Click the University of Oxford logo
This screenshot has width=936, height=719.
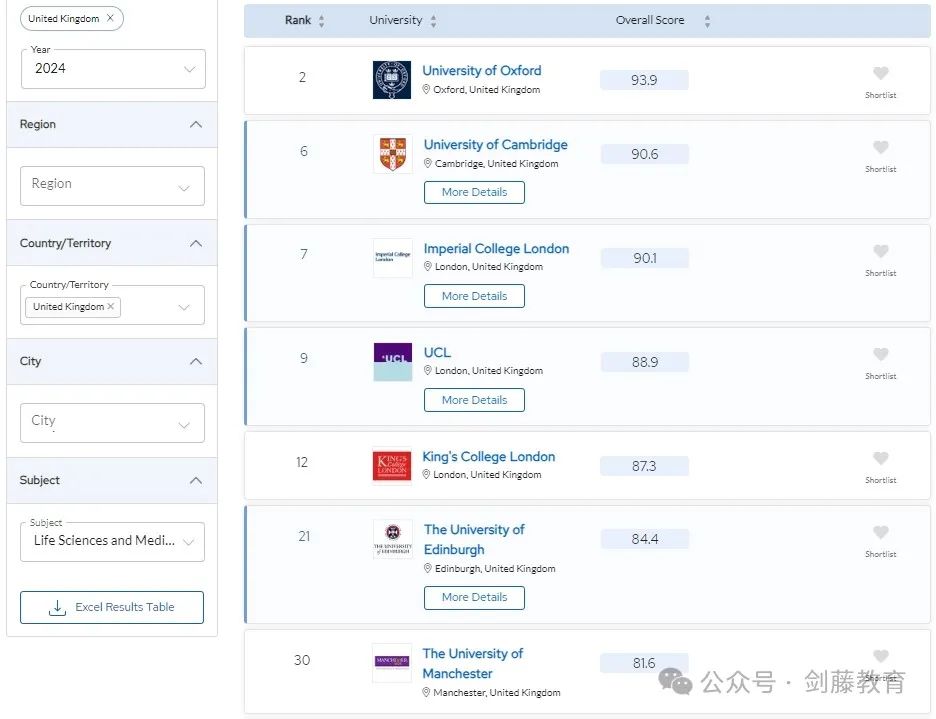[x=392, y=79]
